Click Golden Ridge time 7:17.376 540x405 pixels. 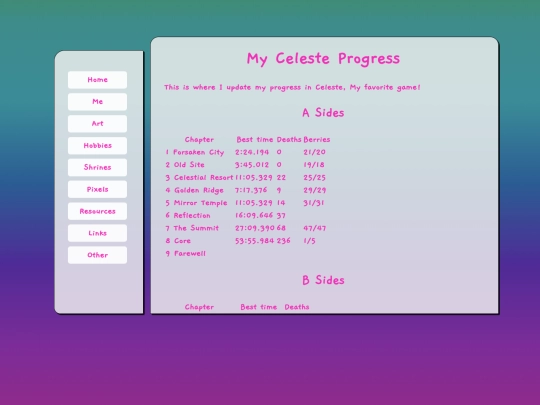click(x=251, y=190)
